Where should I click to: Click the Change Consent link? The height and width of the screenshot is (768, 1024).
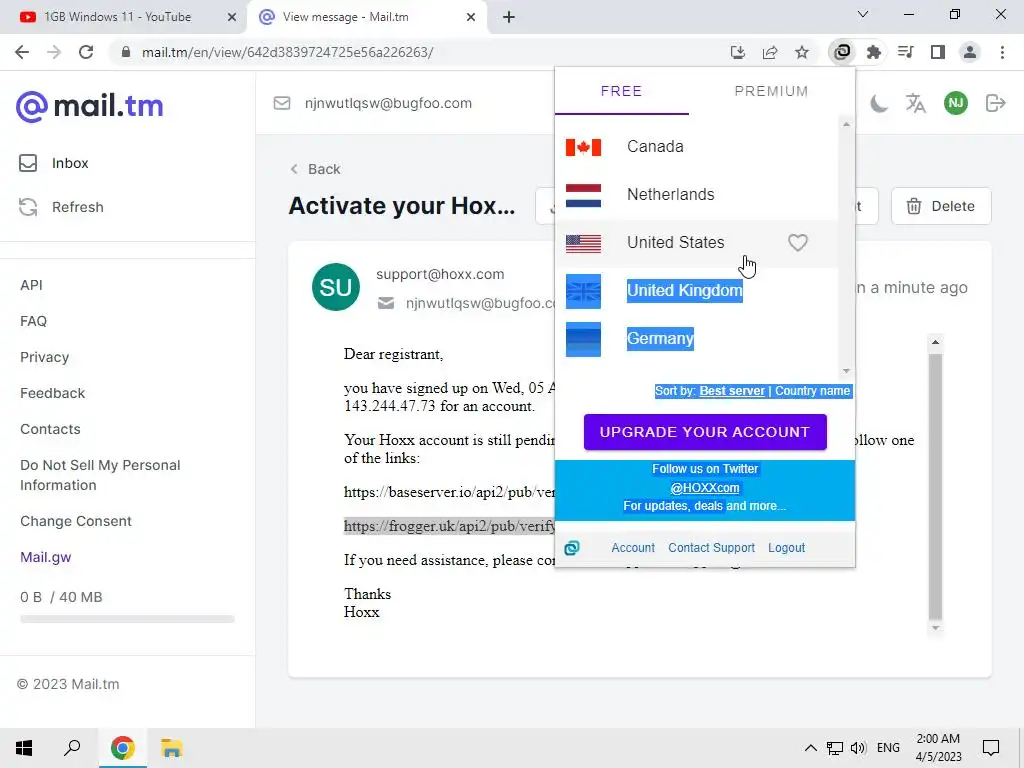tap(76, 520)
